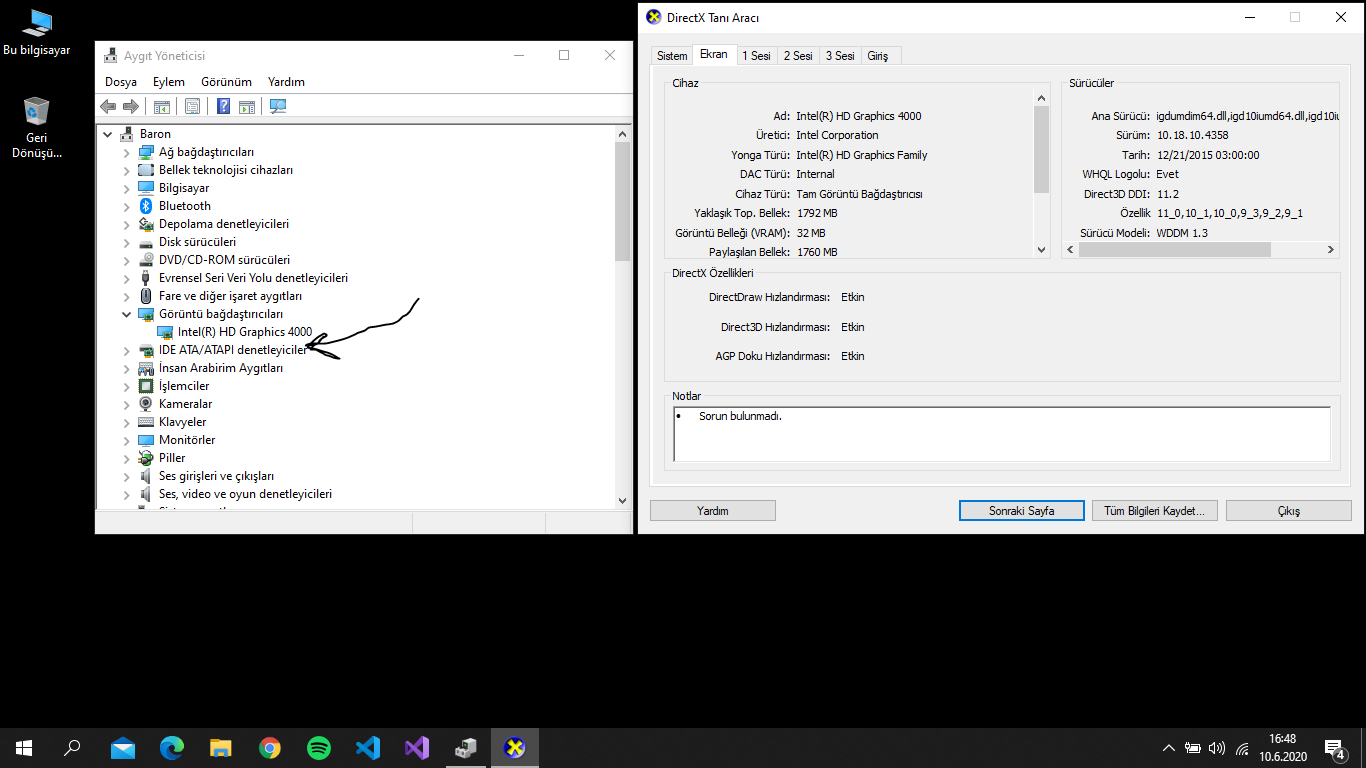Switch to the Device Manager taskbar icon
Image resolution: width=1366 pixels, height=768 pixels.
466,747
